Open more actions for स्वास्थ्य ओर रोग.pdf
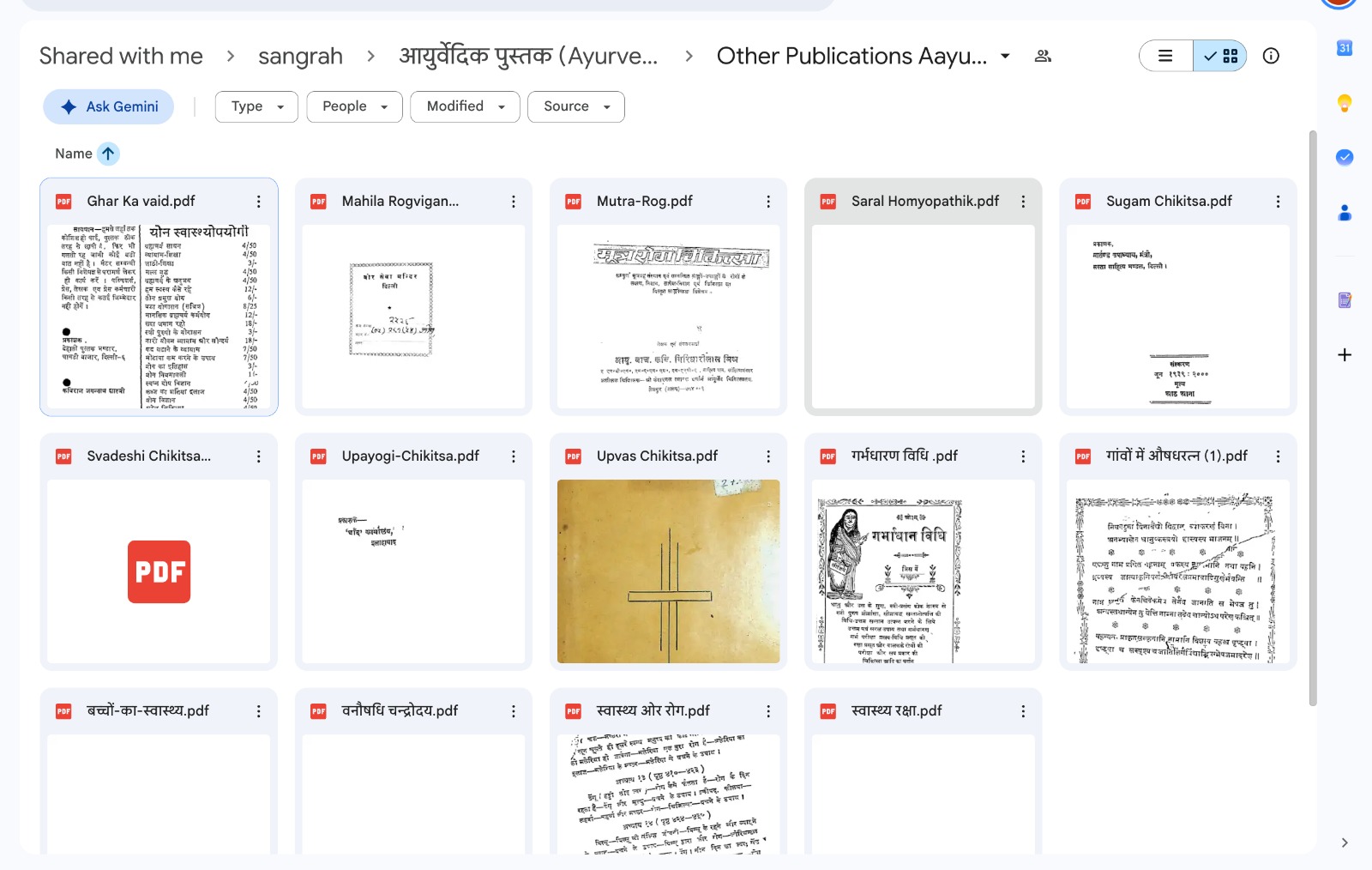 click(x=768, y=711)
